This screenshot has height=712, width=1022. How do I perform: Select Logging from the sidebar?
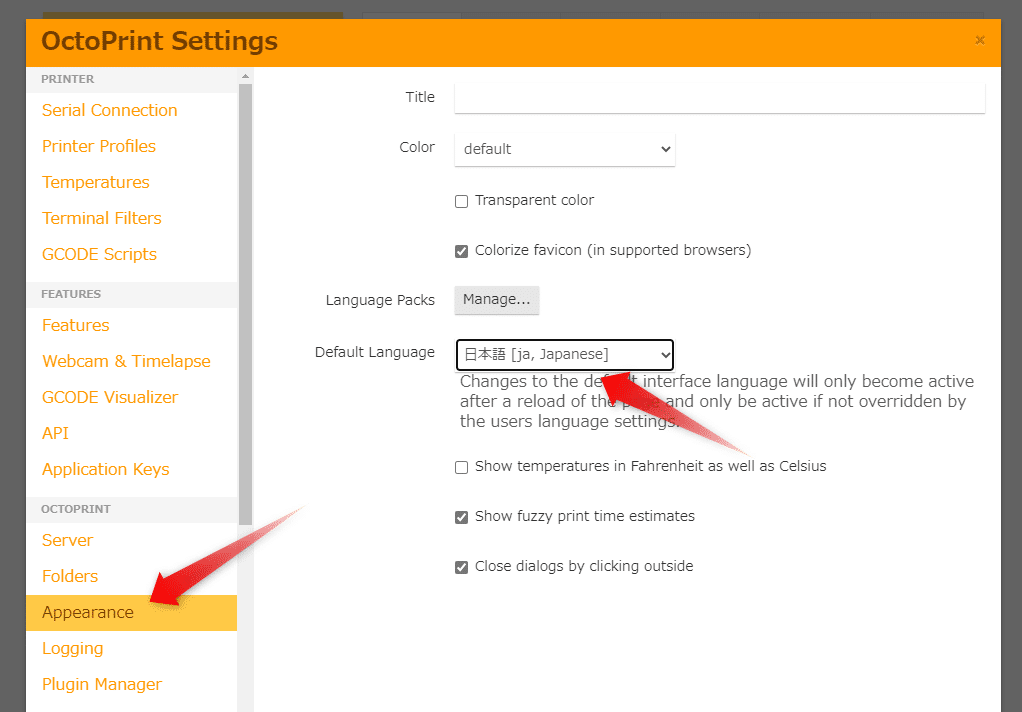tap(72, 648)
